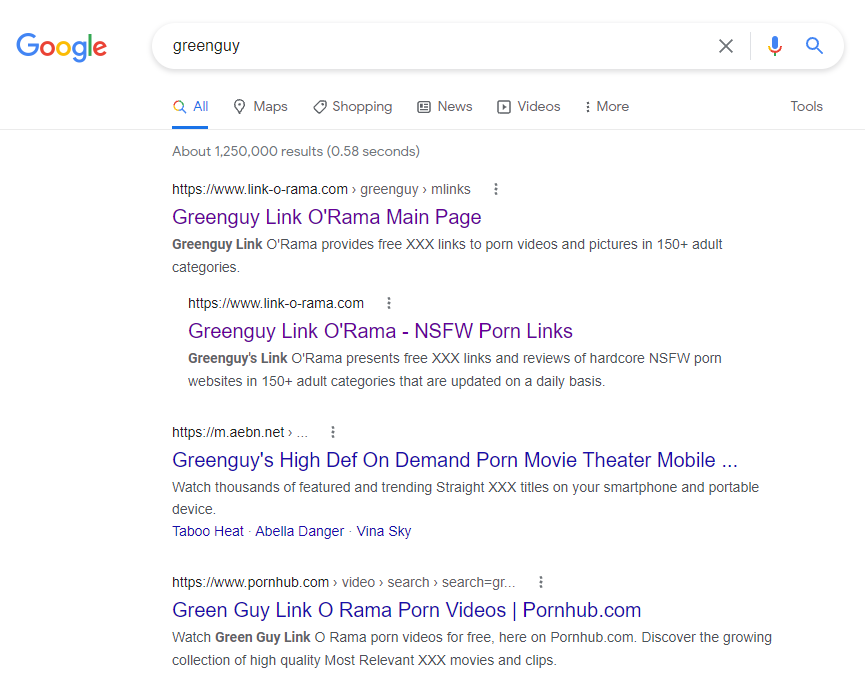The image size is (865, 691).
Task: Open the "Greenguy Link O'Rama Main Page" result
Action: click(x=326, y=217)
